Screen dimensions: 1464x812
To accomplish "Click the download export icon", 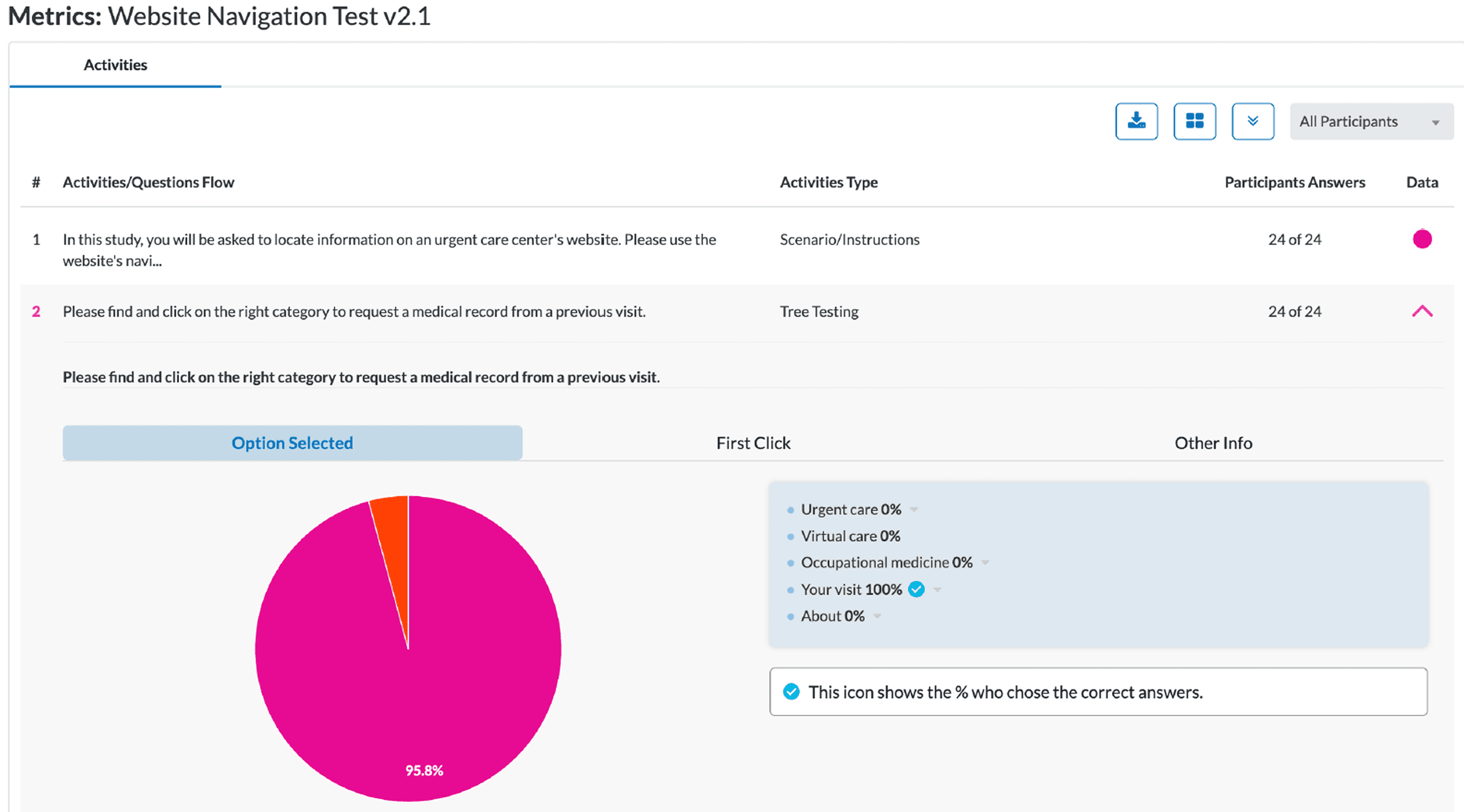I will point(1136,121).
